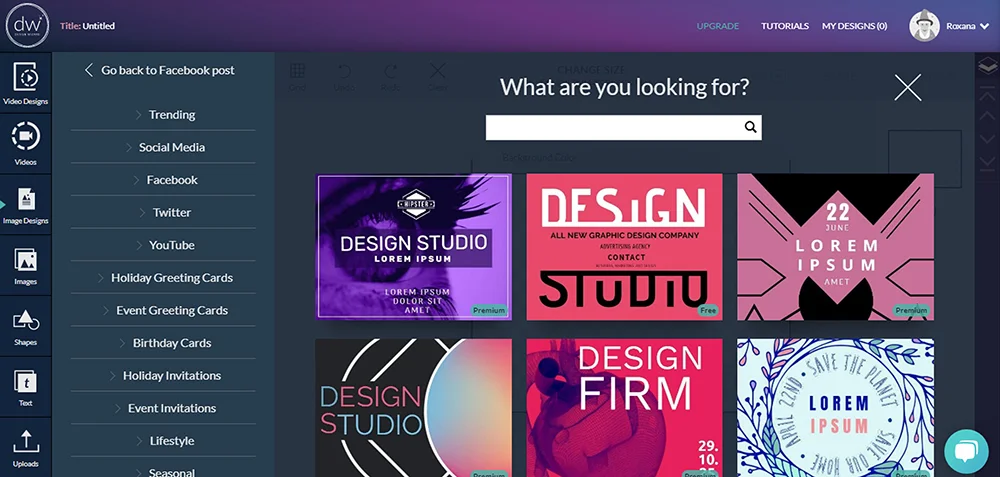Open the Video Designs sidebar panel
Viewport: 1000px width, 477px height.
(x=26, y=83)
